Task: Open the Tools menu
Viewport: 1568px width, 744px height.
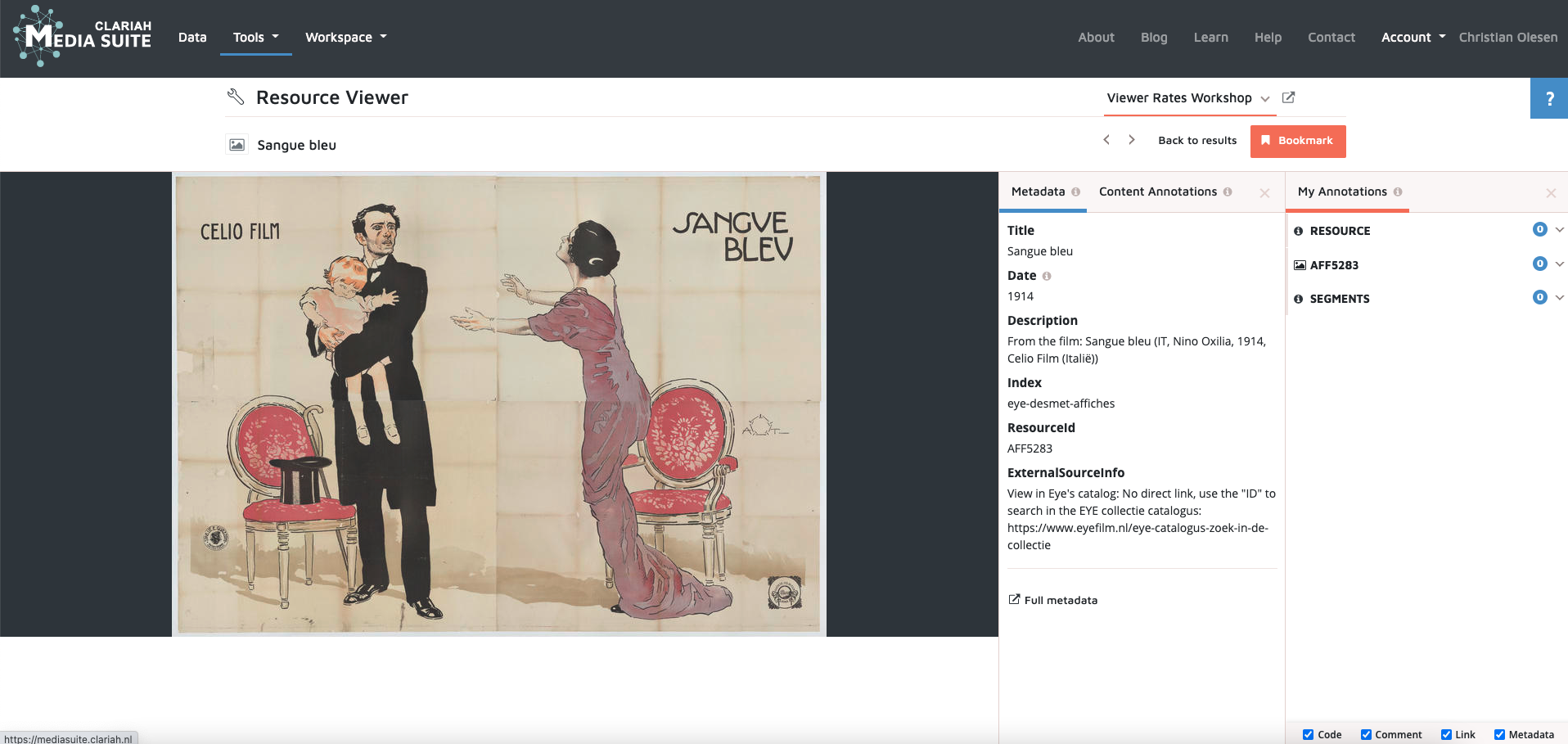Action: tap(255, 38)
